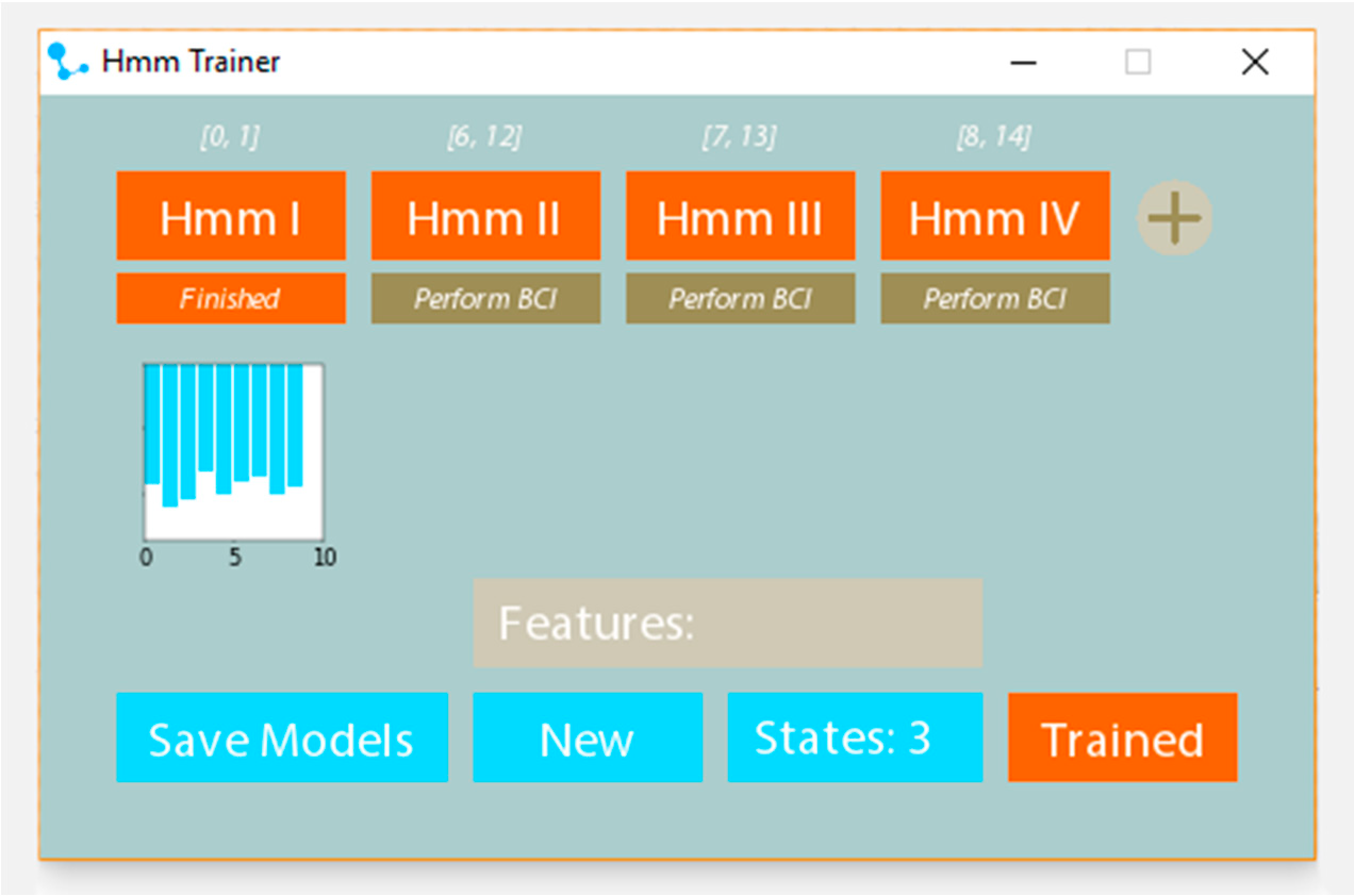Close the Hmm Trainer window

(1255, 62)
